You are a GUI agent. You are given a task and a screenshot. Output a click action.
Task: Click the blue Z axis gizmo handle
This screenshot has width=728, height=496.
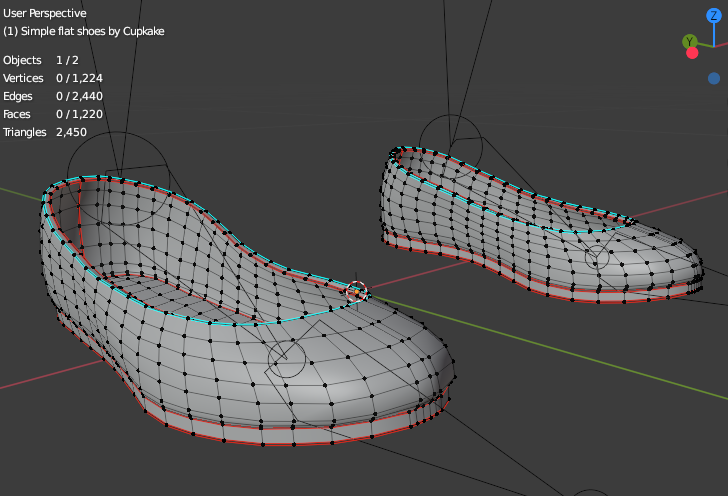[x=714, y=16]
